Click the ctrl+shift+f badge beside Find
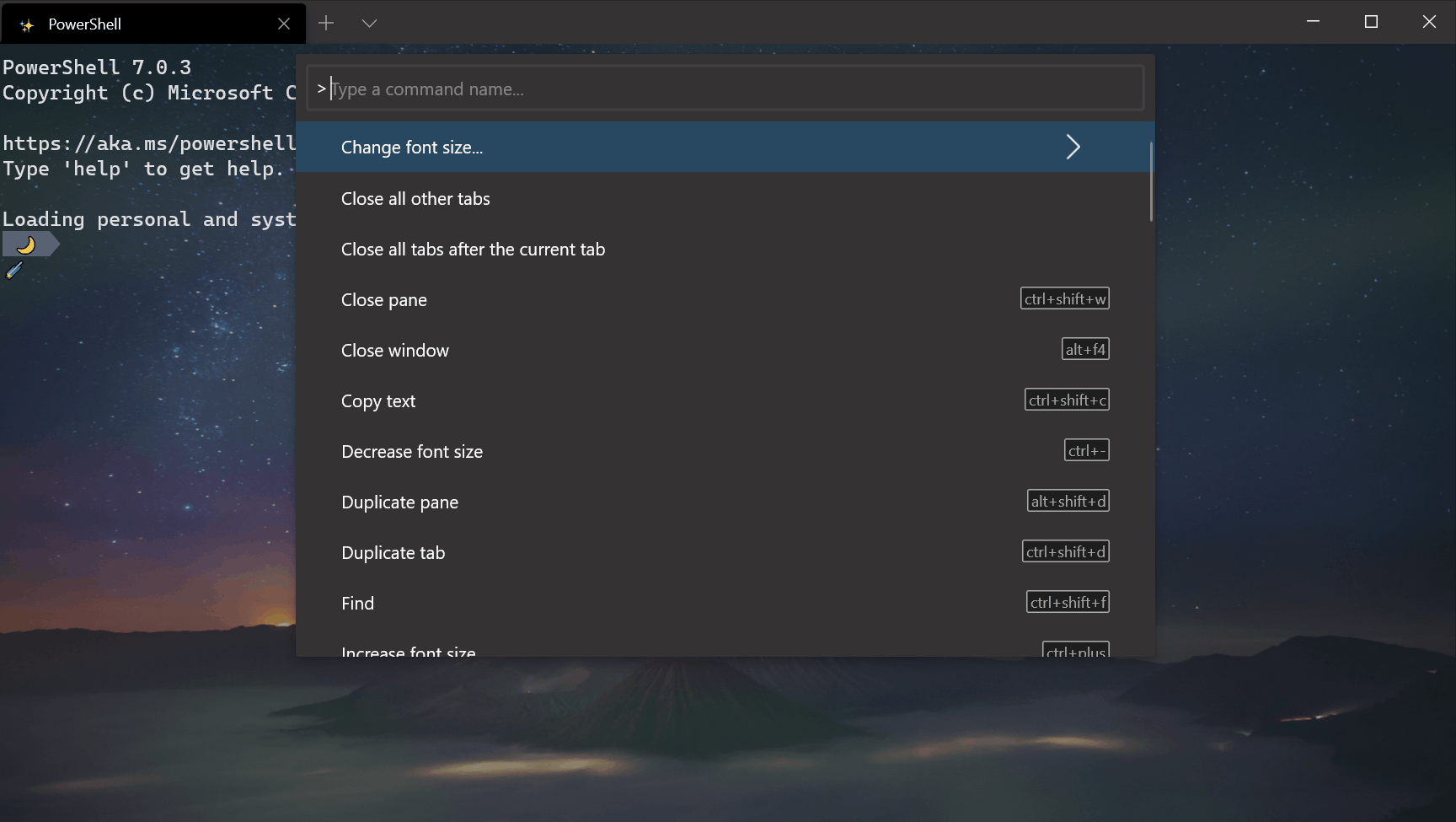This screenshot has width=1456, height=822. (x=1068, y=601)
